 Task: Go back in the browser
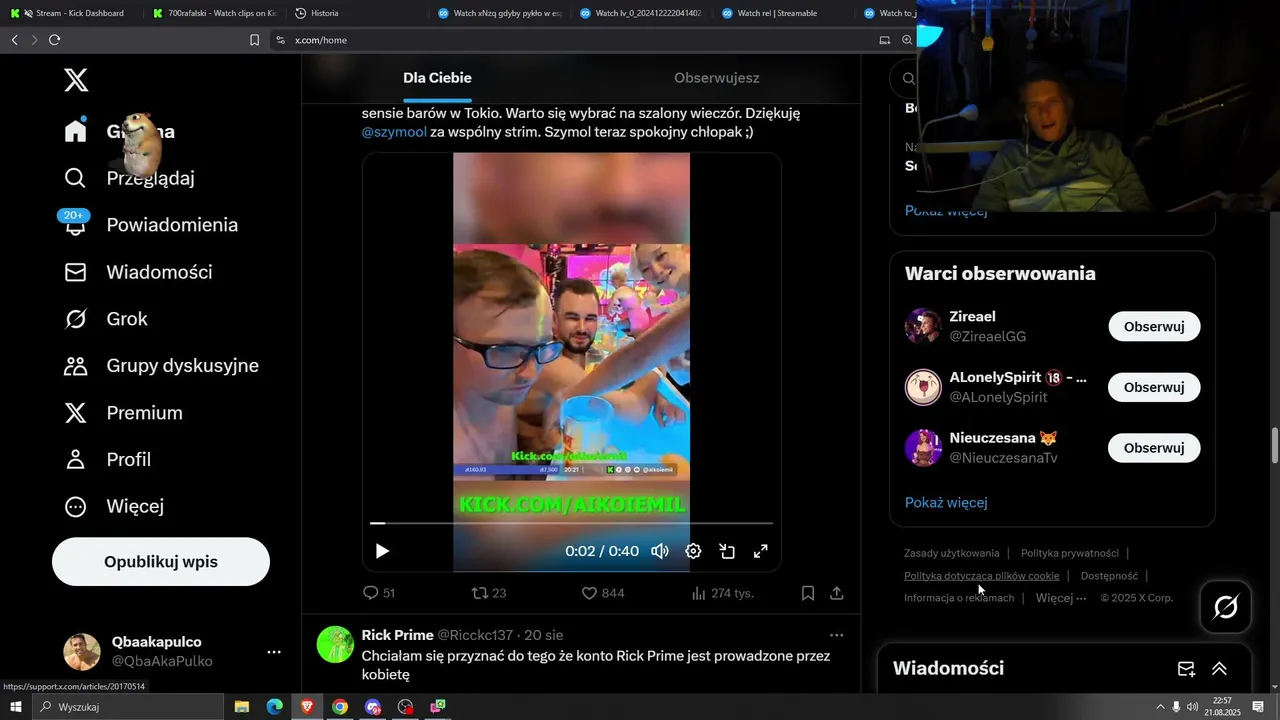point(14,40)
